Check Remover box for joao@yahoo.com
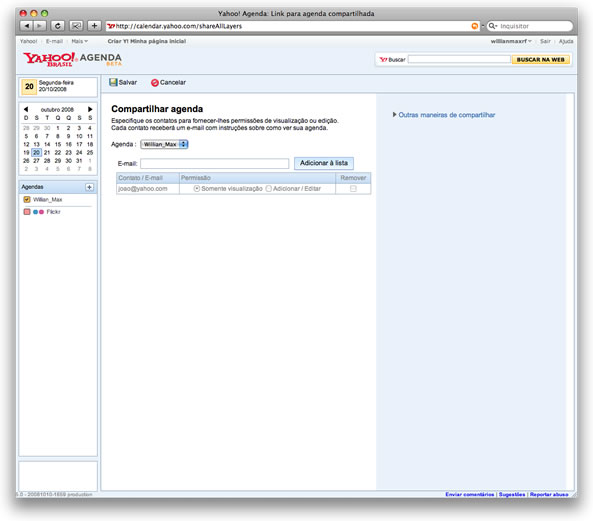Viewport: 593px width, 521px height. pos(353,188)
